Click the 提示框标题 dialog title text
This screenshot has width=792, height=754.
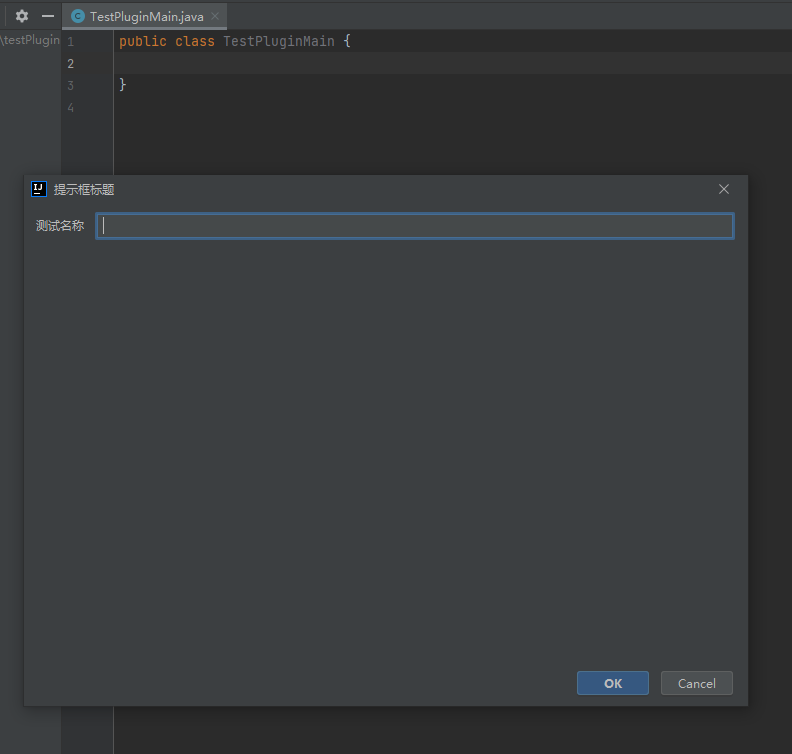84,189
